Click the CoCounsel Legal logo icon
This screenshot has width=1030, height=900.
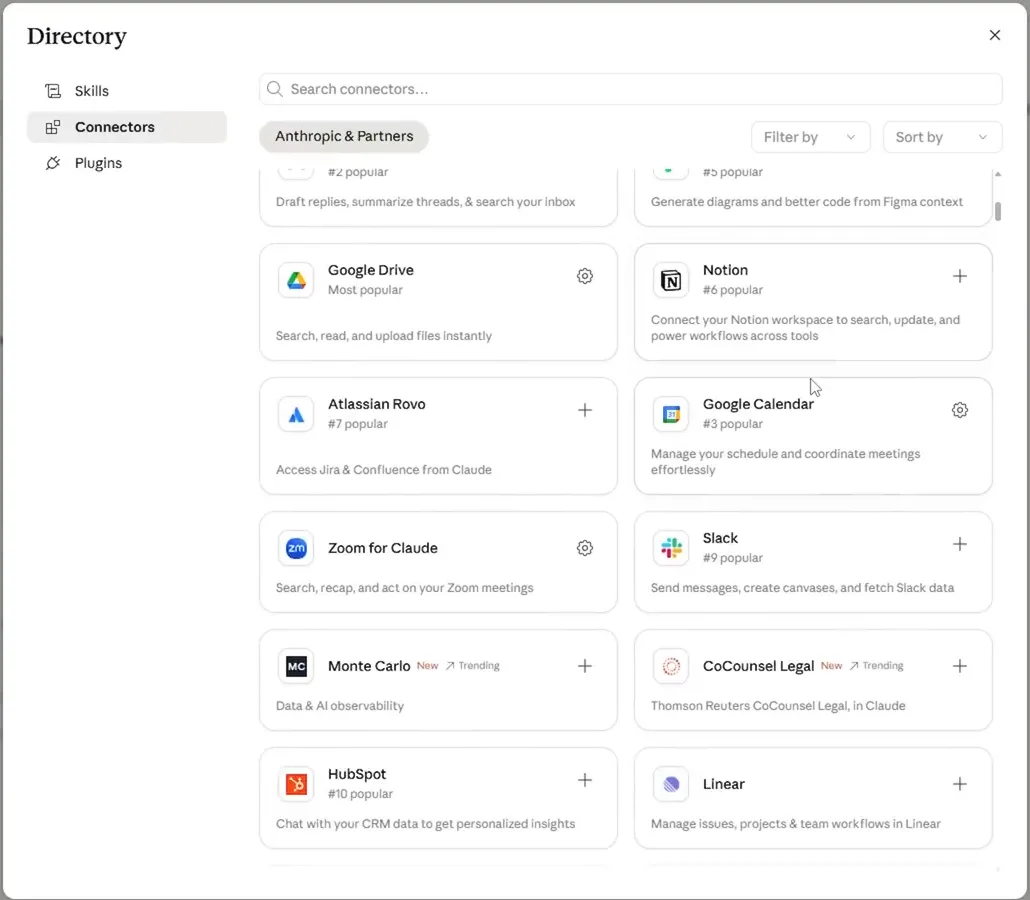click(x=671, y=666)
